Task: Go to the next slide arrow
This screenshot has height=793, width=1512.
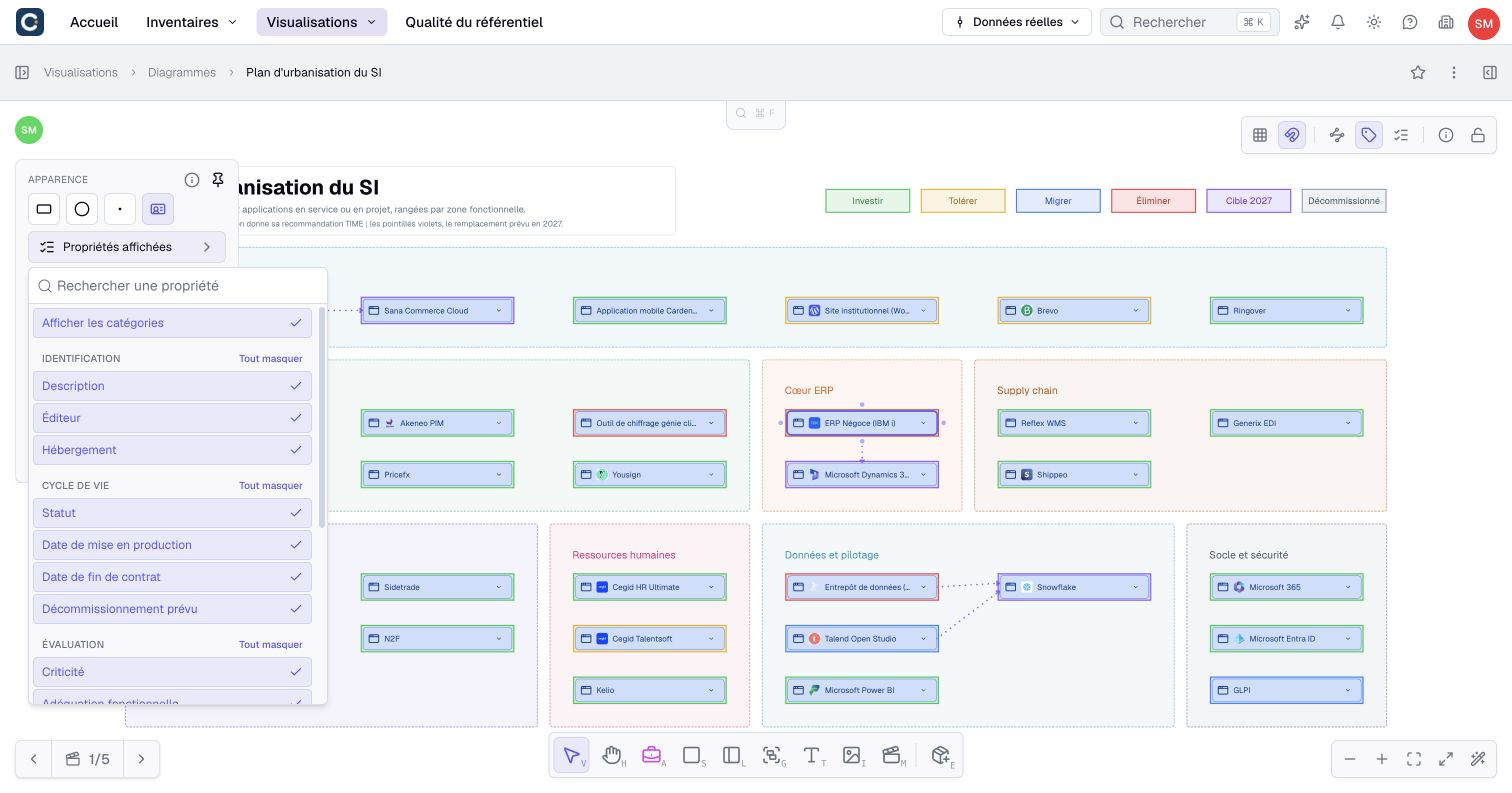Action: tap(142, 759)
